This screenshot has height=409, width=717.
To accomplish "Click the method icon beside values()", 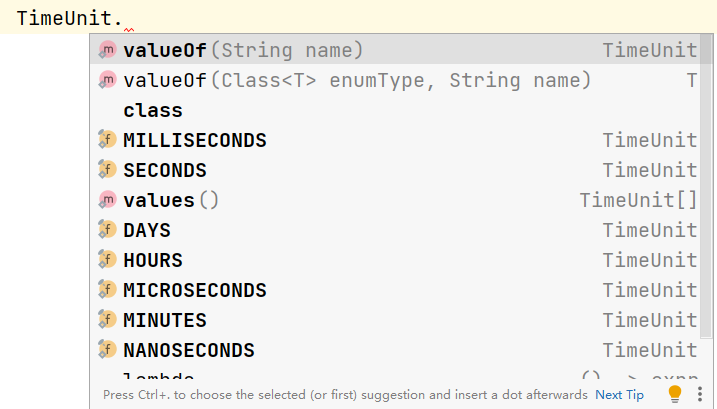I will click(107, 200).
